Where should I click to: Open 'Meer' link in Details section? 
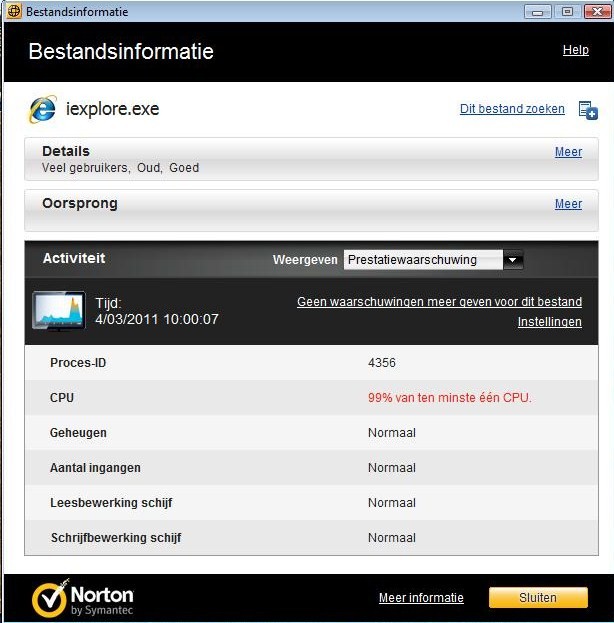pyautogui.click(x=568, y=152)
